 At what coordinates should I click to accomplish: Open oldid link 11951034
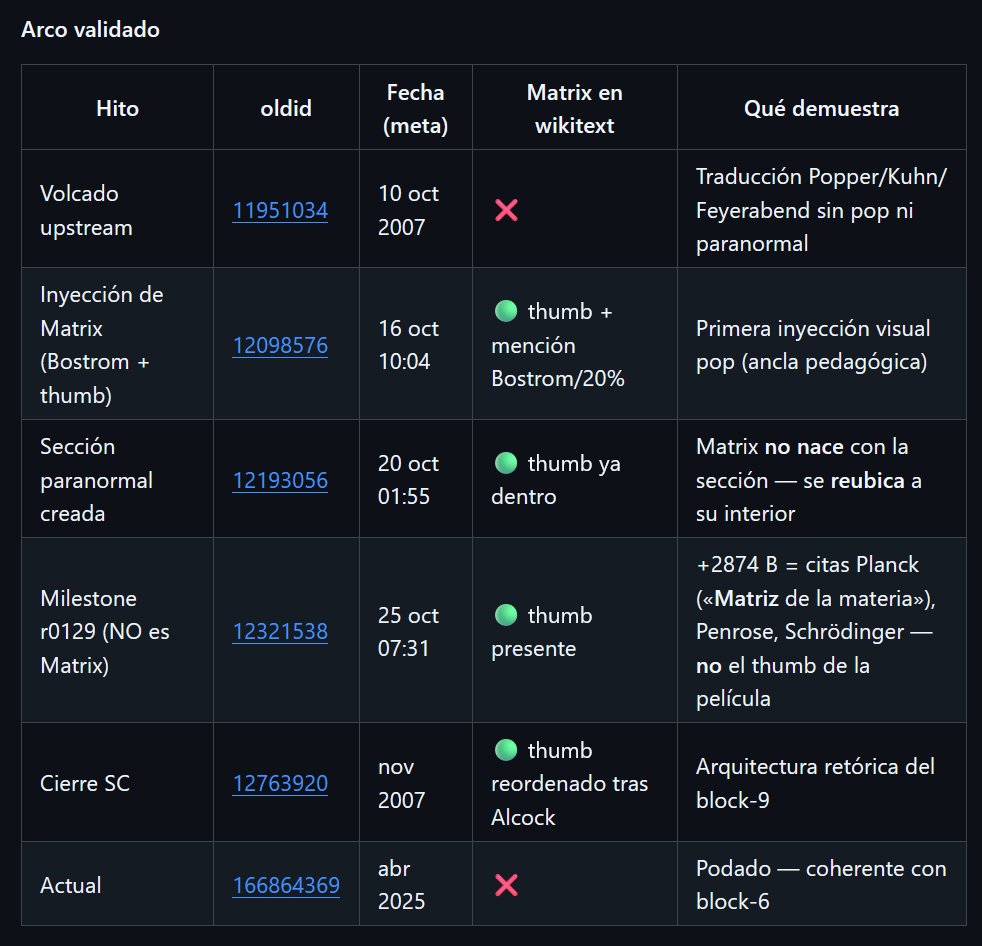pyautogui.click(x=280, y=210)
